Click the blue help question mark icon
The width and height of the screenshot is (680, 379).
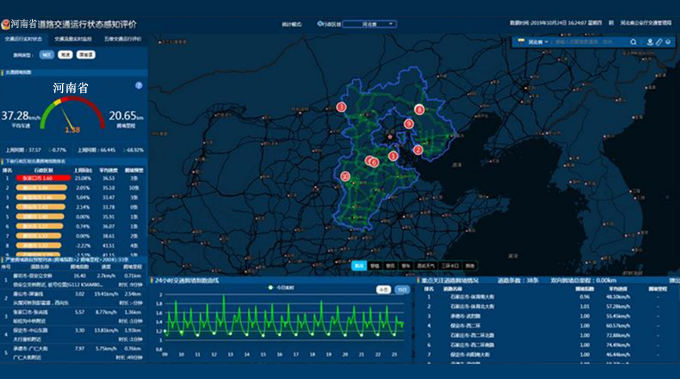tap(139, 85)
